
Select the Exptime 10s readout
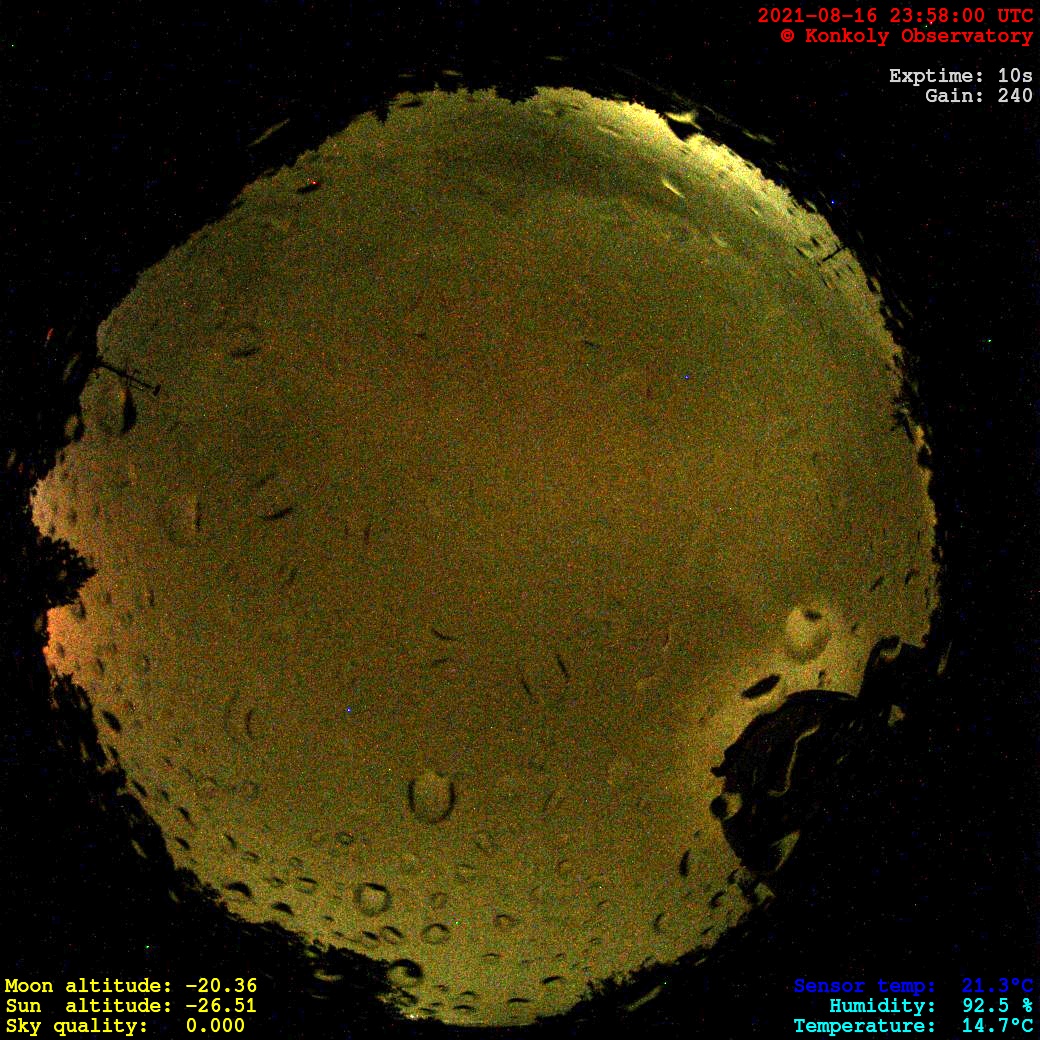point(960,76)
